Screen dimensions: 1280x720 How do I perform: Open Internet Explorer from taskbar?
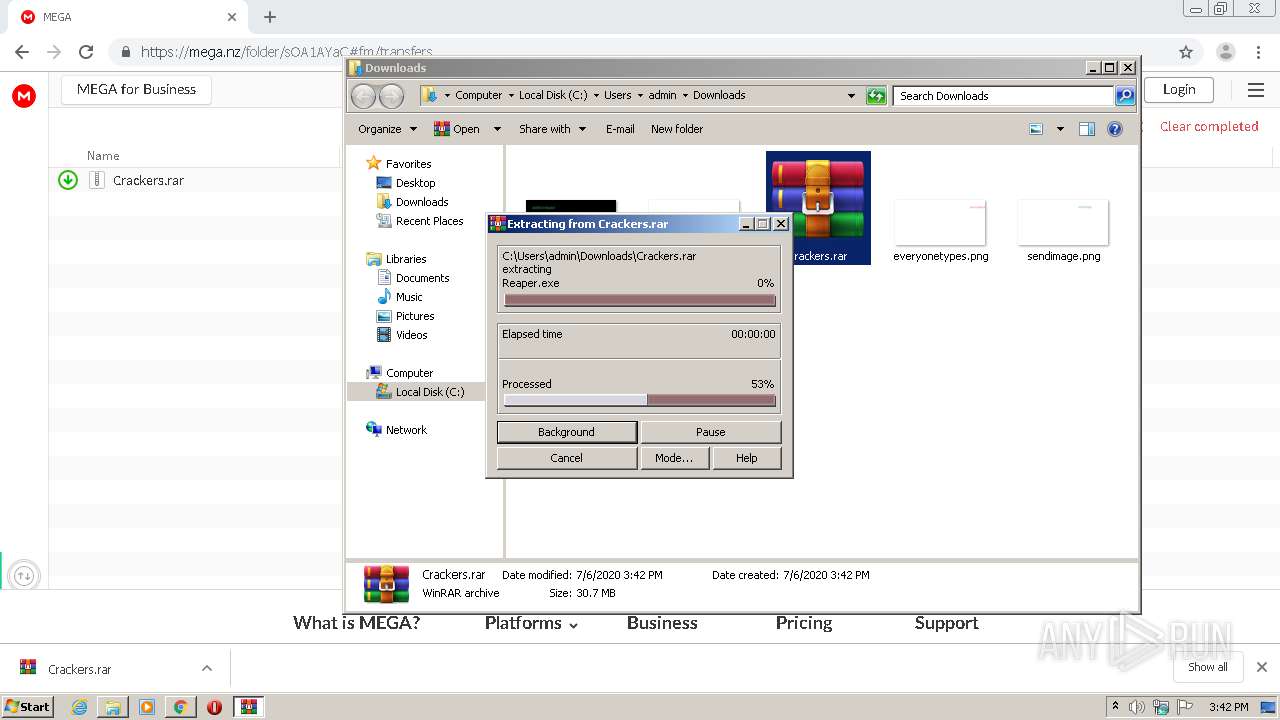pyautogui.click(x=79, y=707)
